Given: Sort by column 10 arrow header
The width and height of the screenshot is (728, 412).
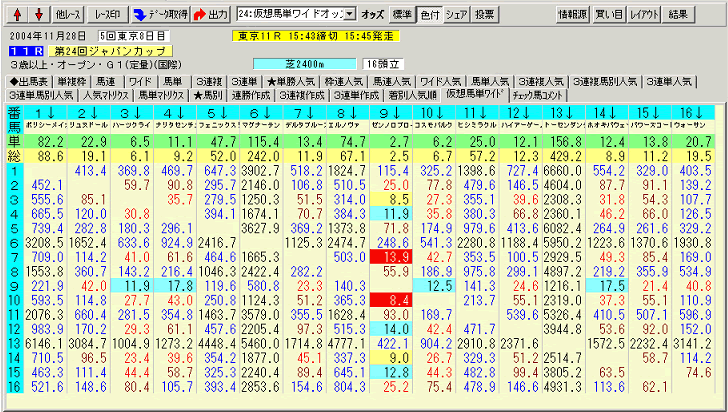Looking at the screenshot, I should [x=434, y=112].
